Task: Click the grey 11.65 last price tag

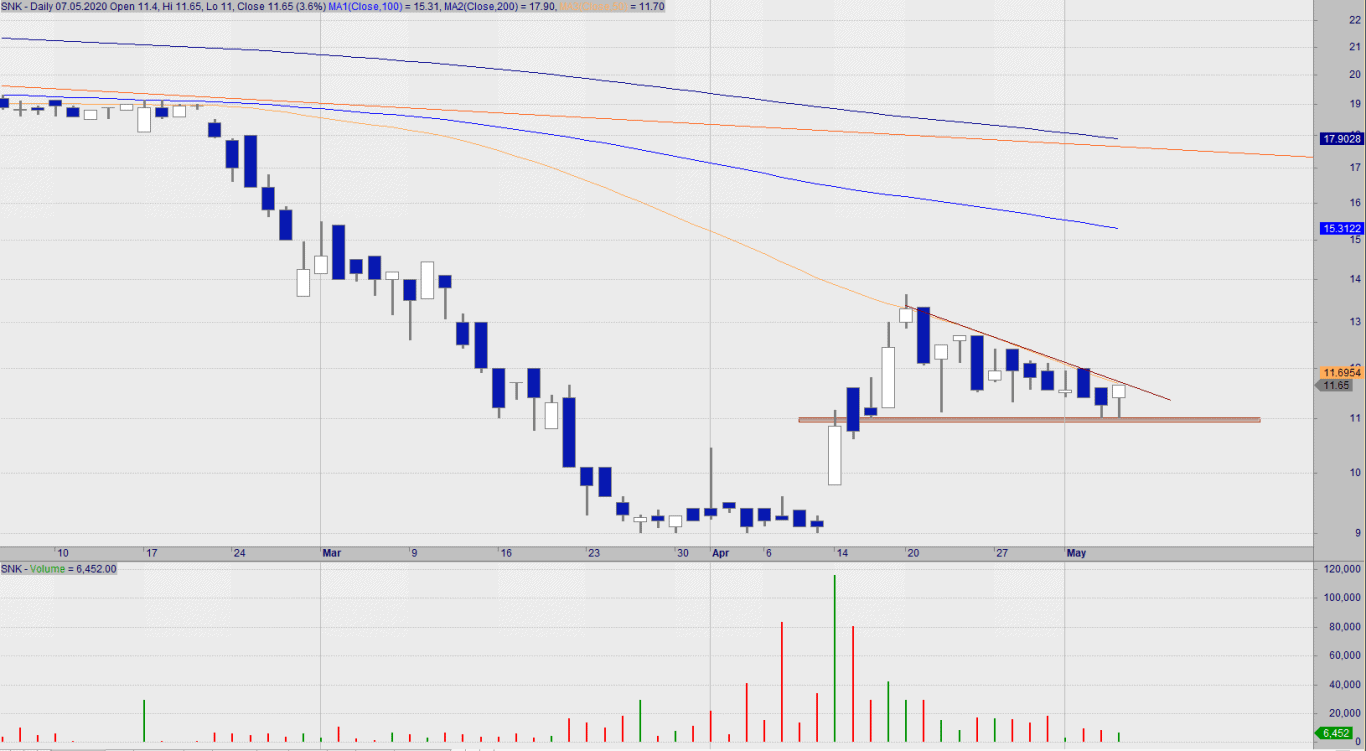Action: tap(1337, 385)
